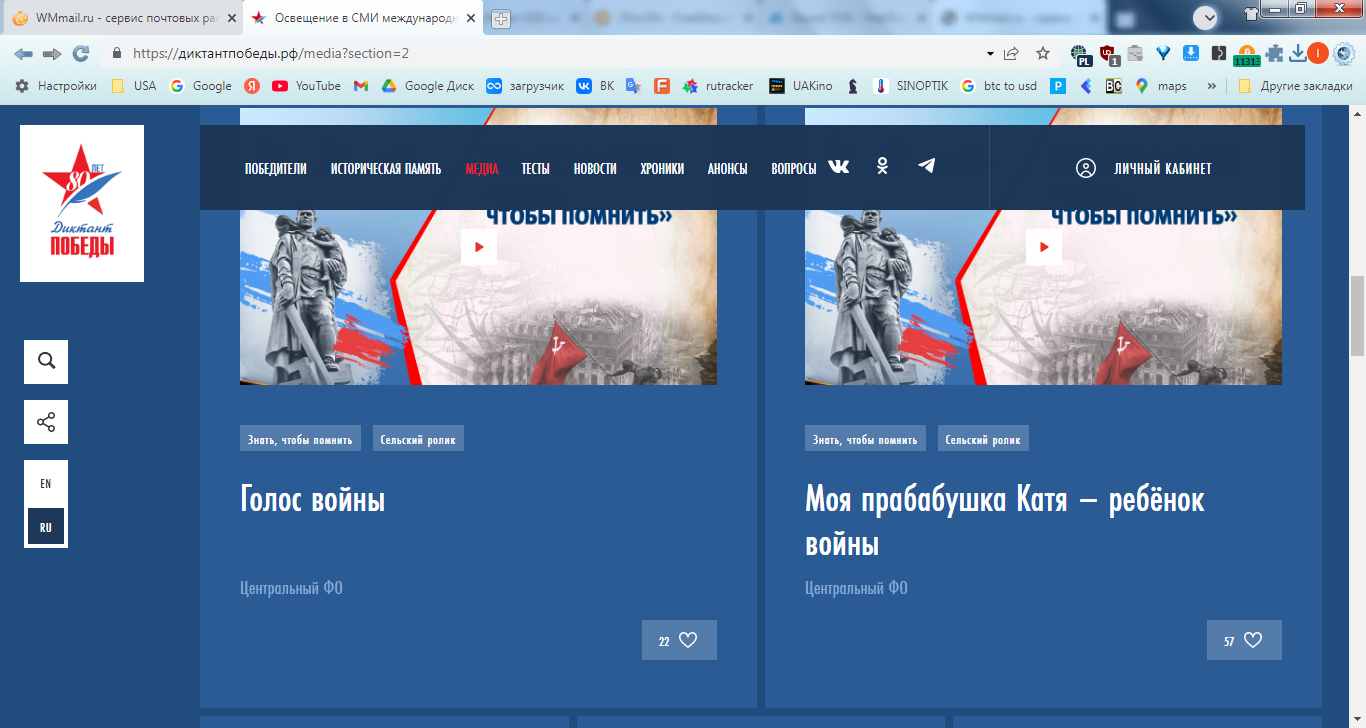The height and width of the screenshot is (728, 1366).
Task: Open the PL globe extension icon
Action: point(1080,54)
